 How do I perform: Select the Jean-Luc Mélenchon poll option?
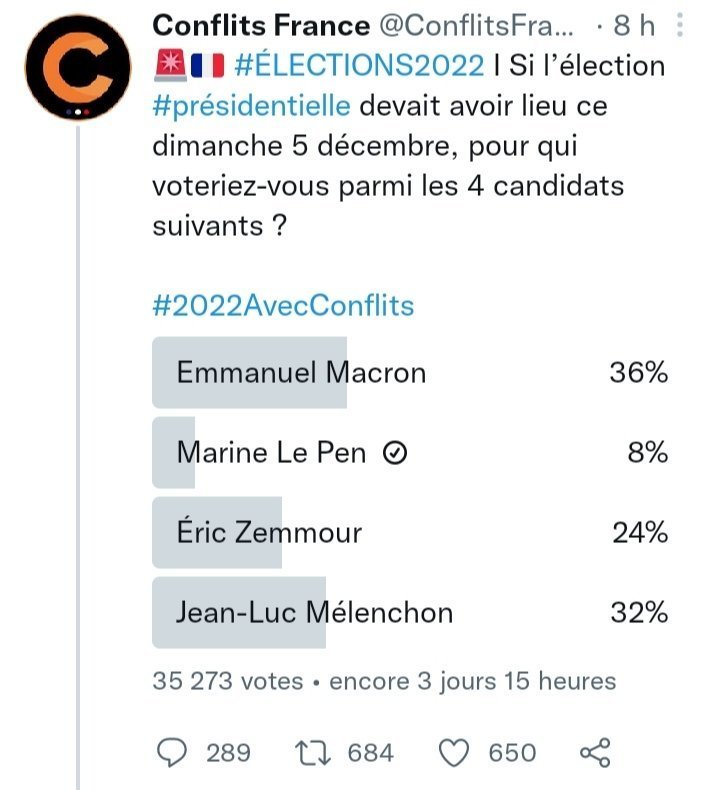coord(410,613)
